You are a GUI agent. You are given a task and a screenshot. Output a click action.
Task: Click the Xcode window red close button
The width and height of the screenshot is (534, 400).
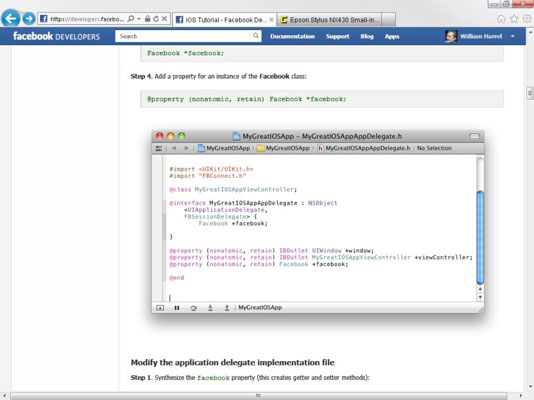click(x=159, y=136)
